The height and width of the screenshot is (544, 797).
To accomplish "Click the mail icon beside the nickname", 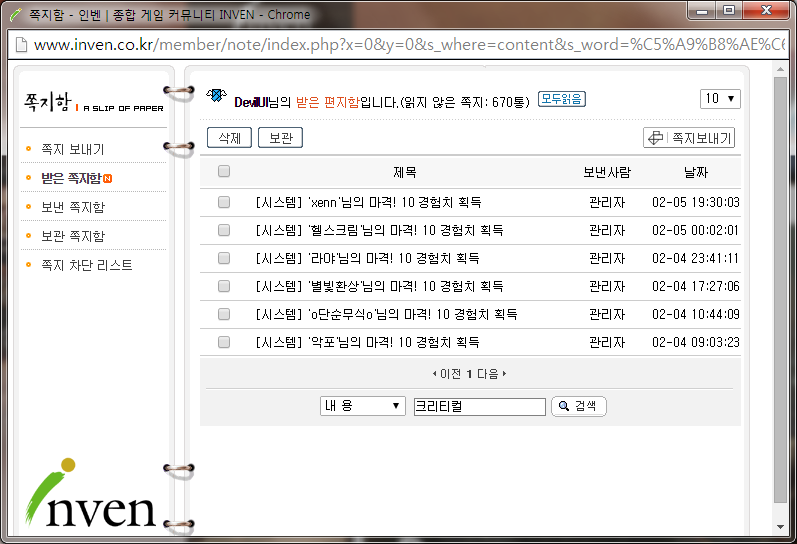I will (x=215, y=97).
